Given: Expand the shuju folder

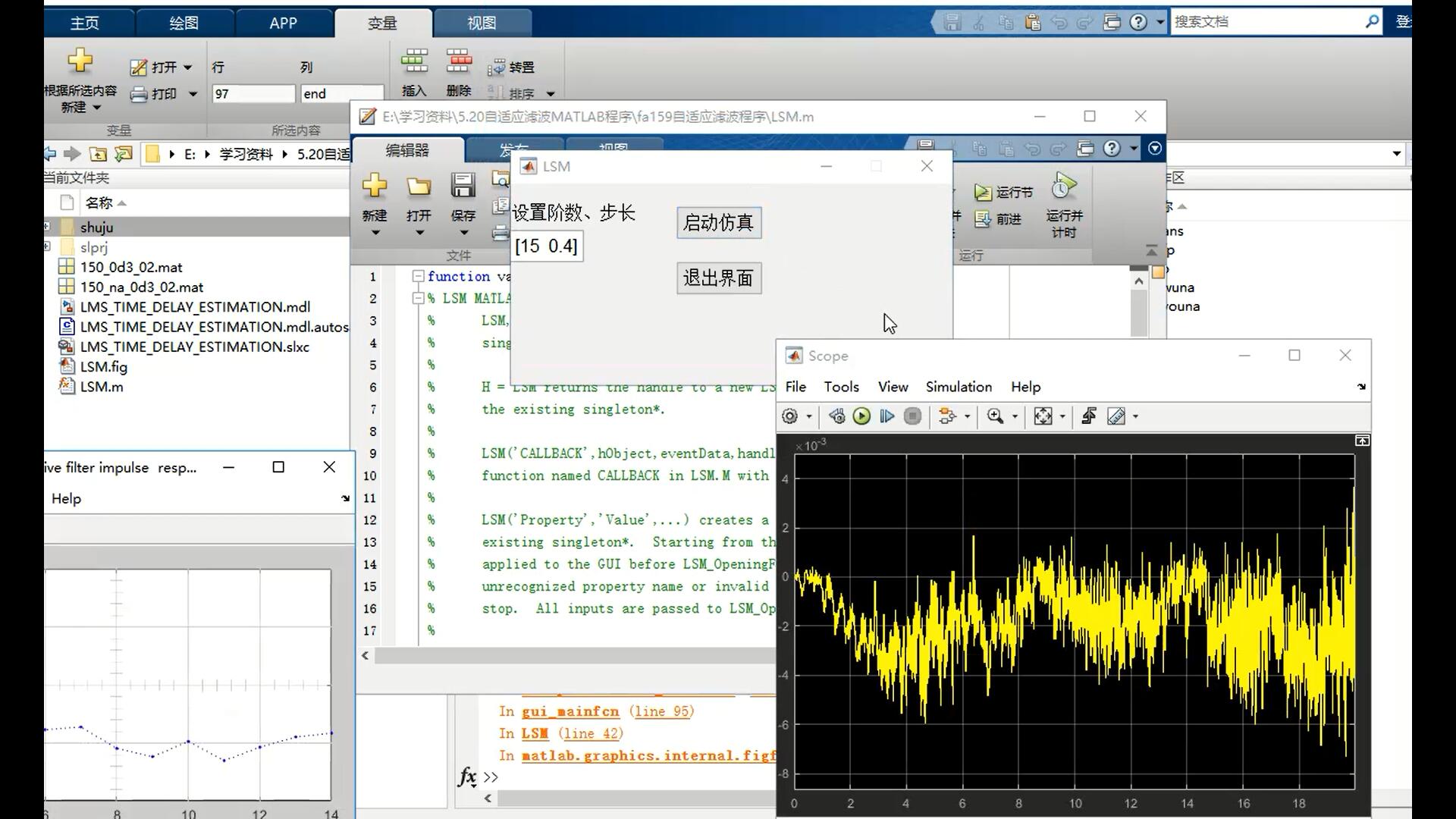Looking at the screenshot, I should (x=47, y=227).
